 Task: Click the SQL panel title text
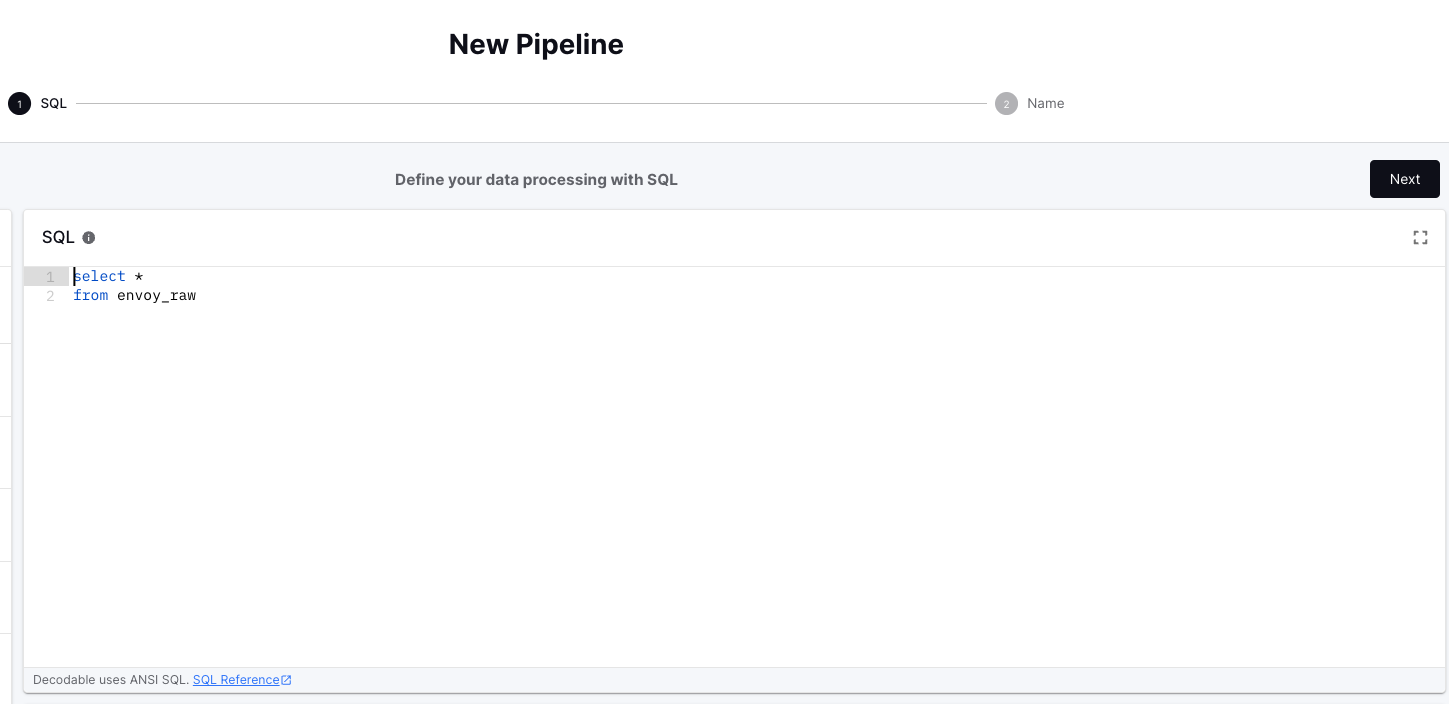[58, 238]
